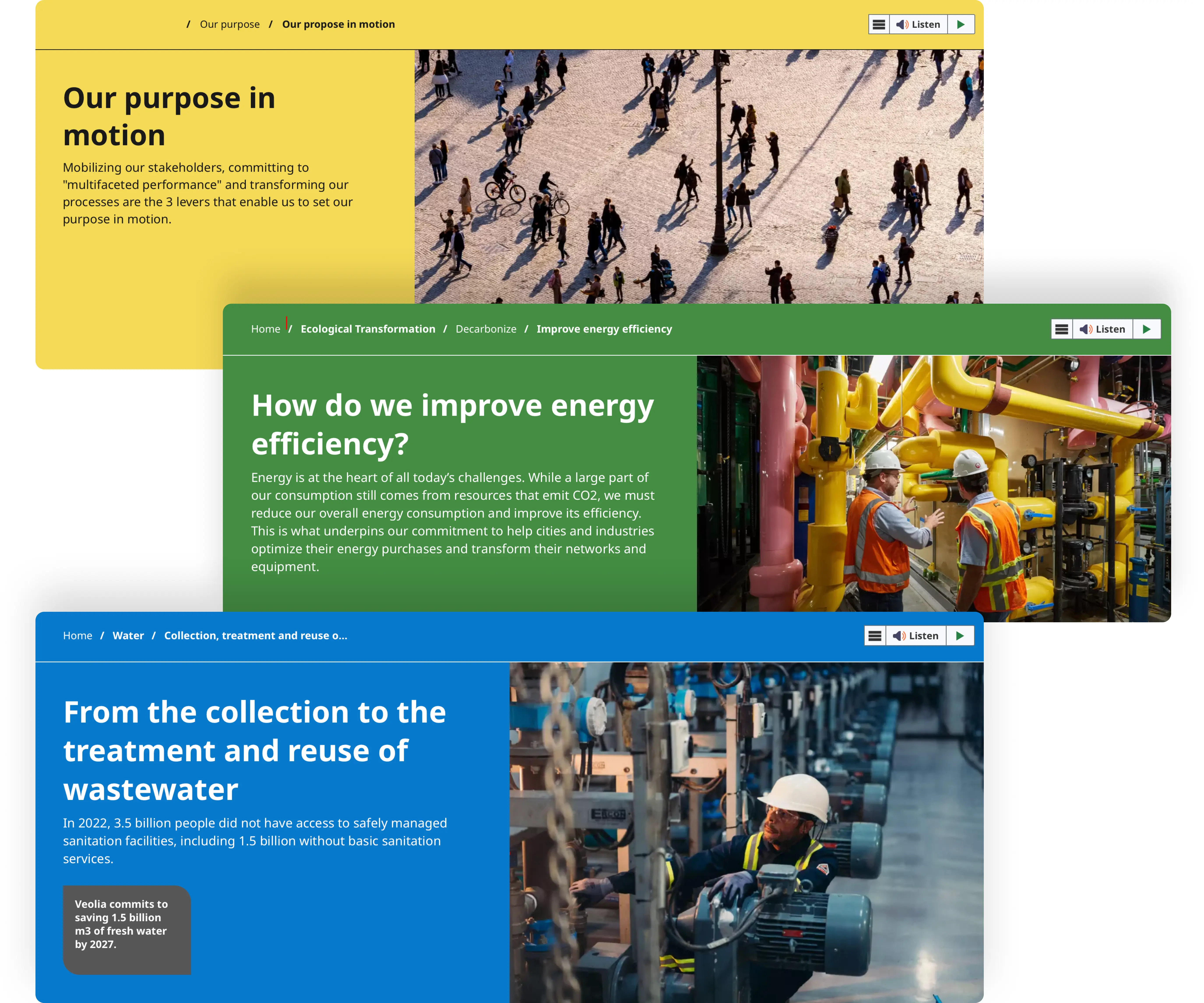Image resolution: width=1204 pixels, height=1003 pixels.
Task: Click the Home breadcrumb on the blue page
Action: click(x=77, y=636)
